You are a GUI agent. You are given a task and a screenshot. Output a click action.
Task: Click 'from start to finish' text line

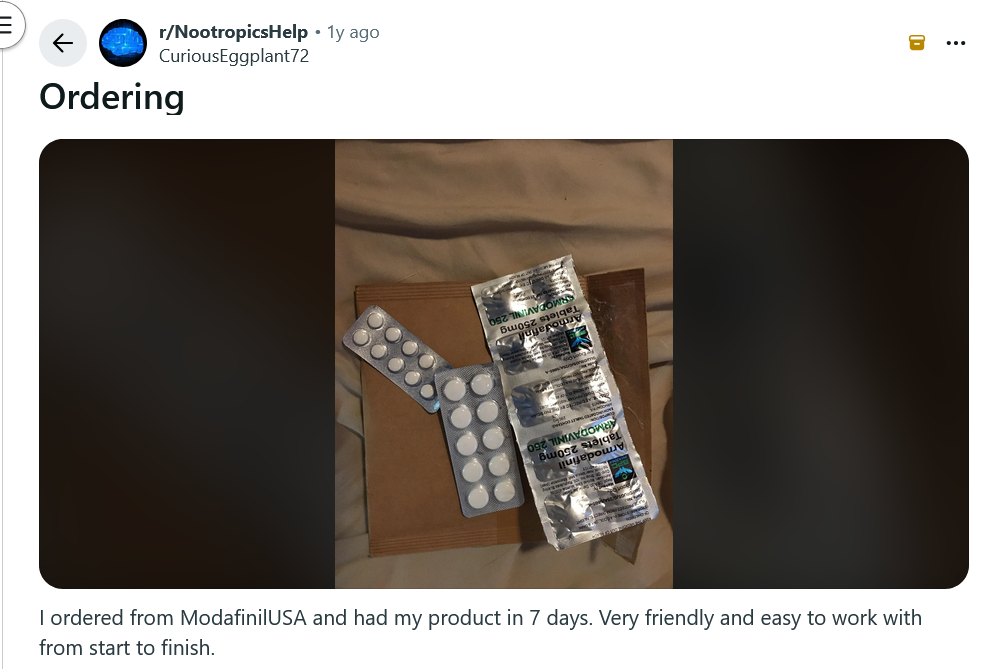[127, 648]
